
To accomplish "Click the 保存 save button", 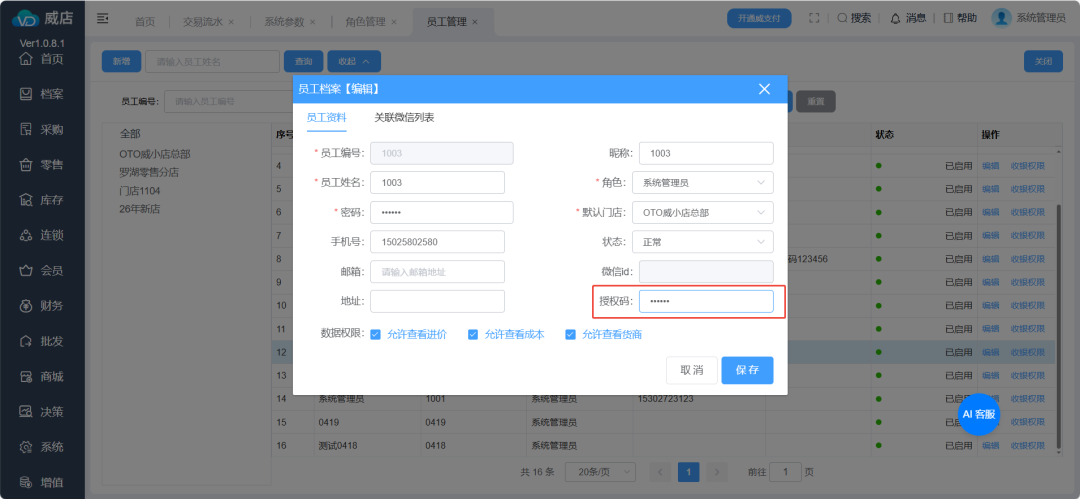I will tap(747, 370).
